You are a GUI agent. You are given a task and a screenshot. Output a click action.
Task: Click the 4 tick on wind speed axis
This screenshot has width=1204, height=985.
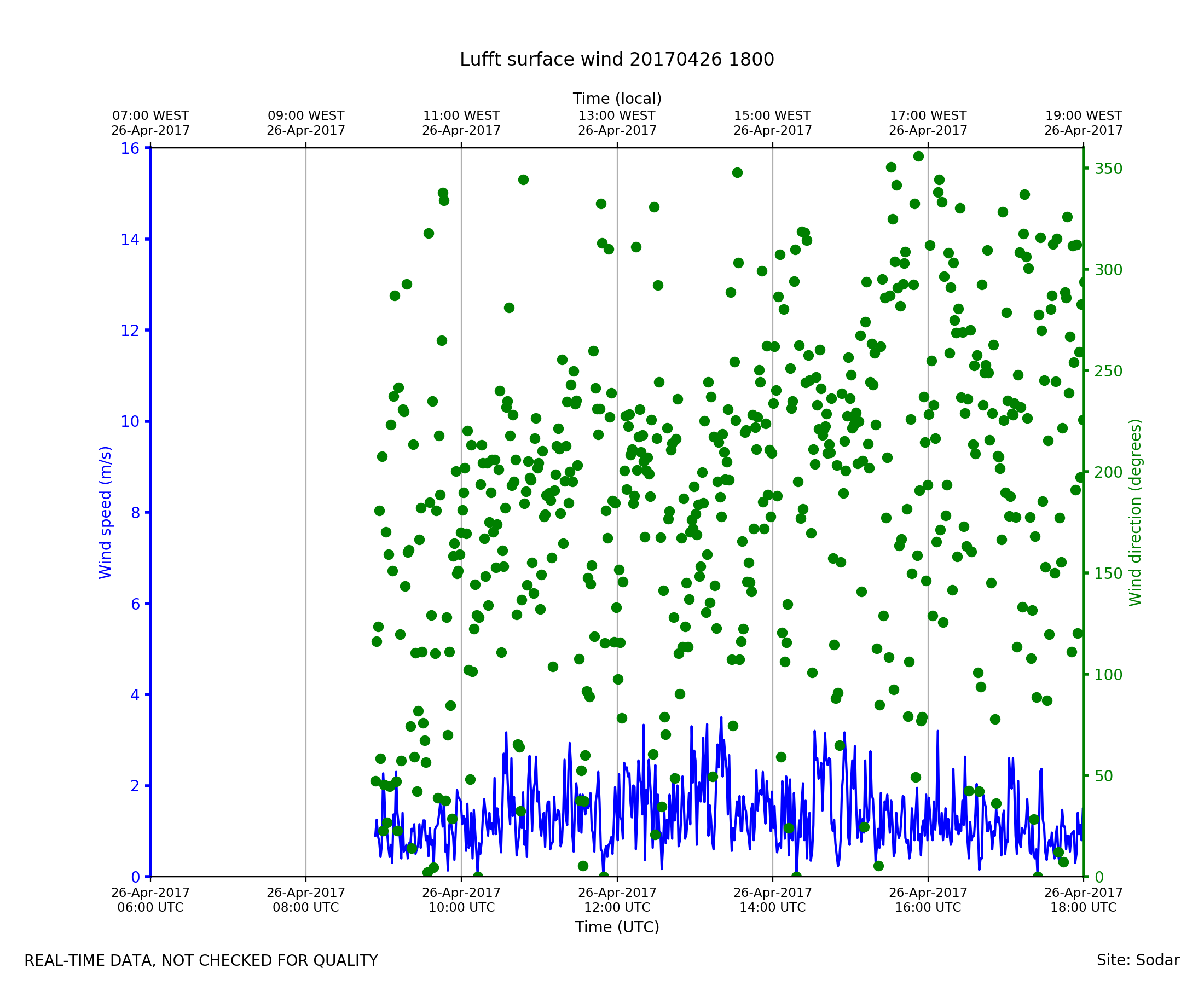click(x=135, y=695)
